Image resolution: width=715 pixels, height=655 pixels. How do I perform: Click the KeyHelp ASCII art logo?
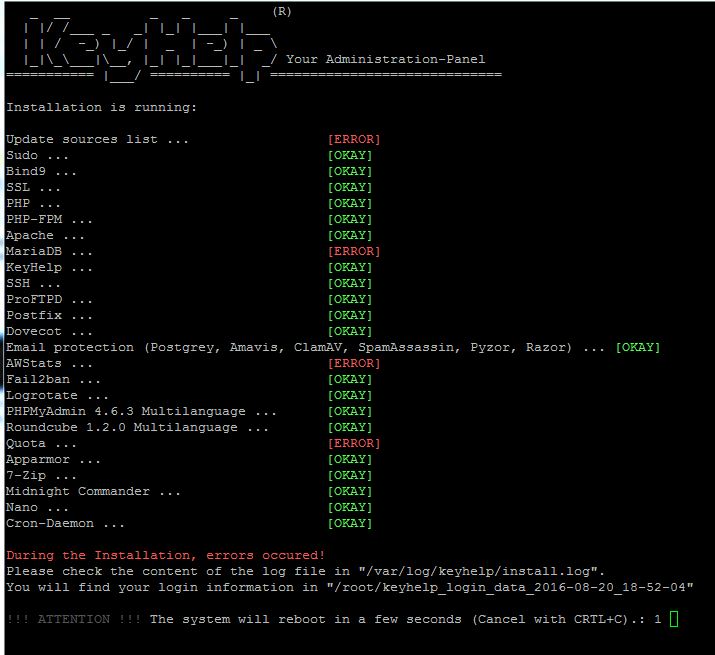click(140, 42)
